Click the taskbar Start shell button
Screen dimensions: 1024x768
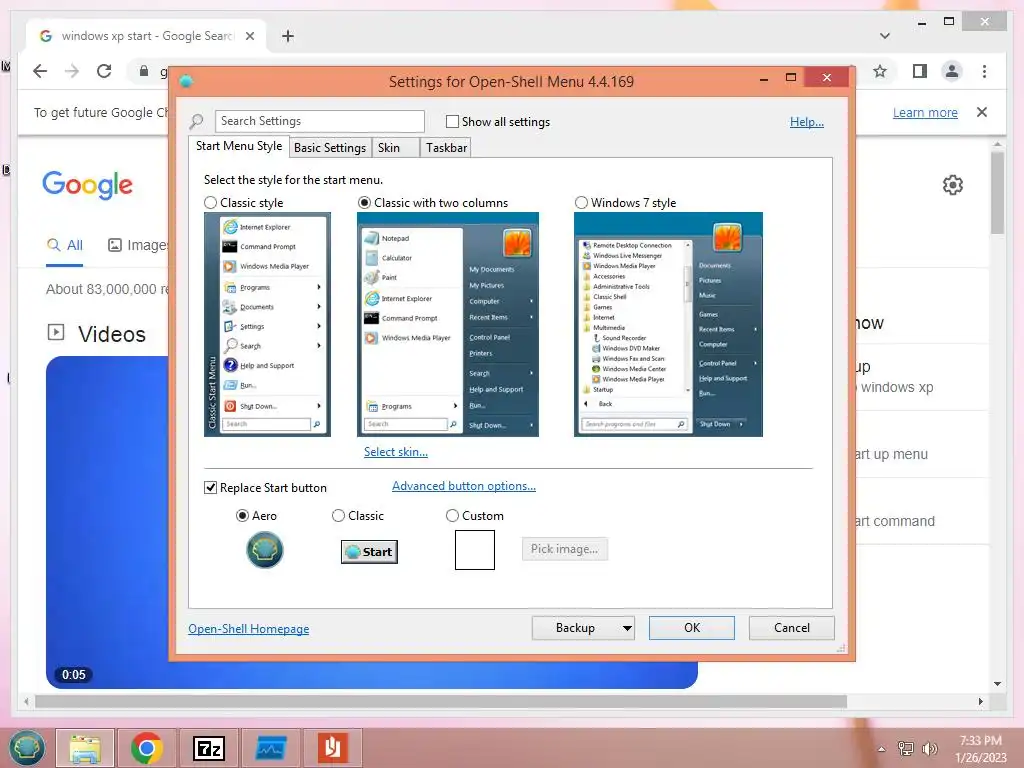(x=26, y=747)
